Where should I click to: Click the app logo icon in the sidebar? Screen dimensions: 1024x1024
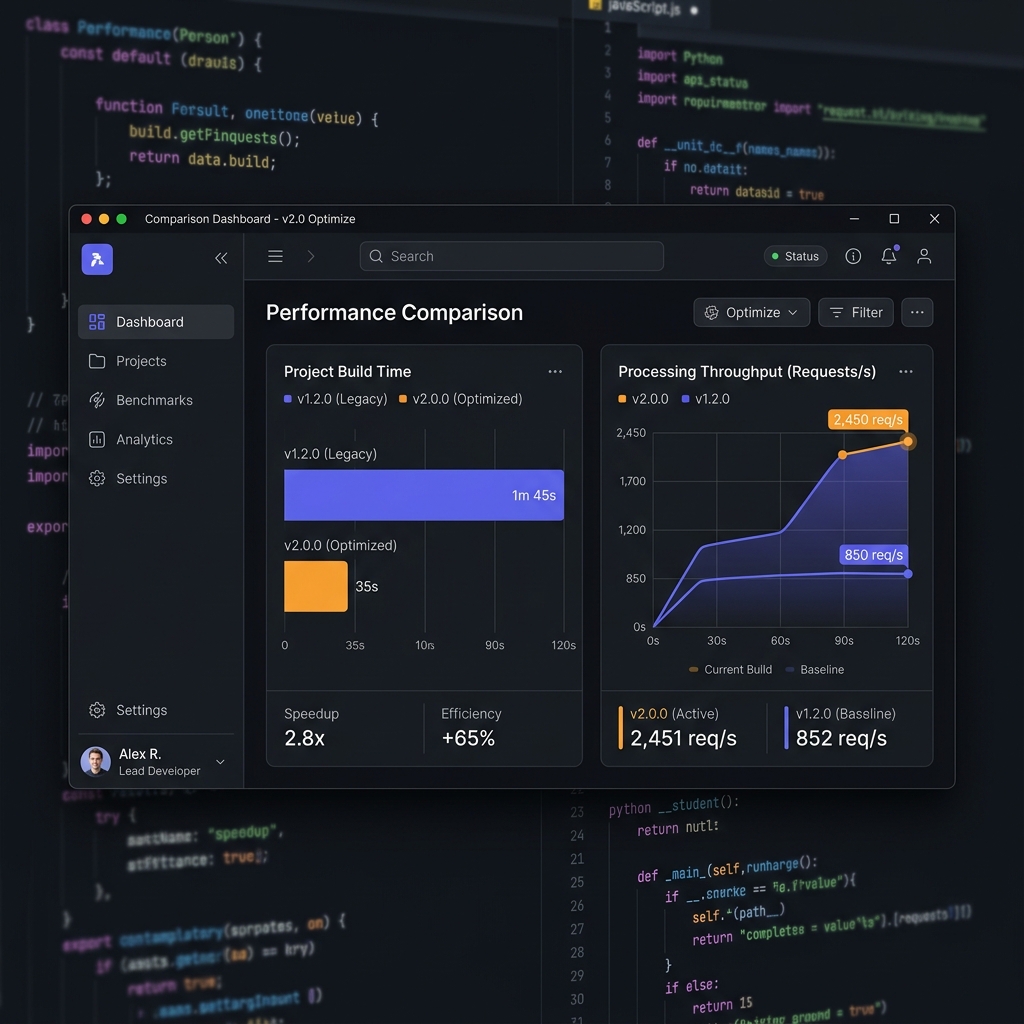coord(97,259)
